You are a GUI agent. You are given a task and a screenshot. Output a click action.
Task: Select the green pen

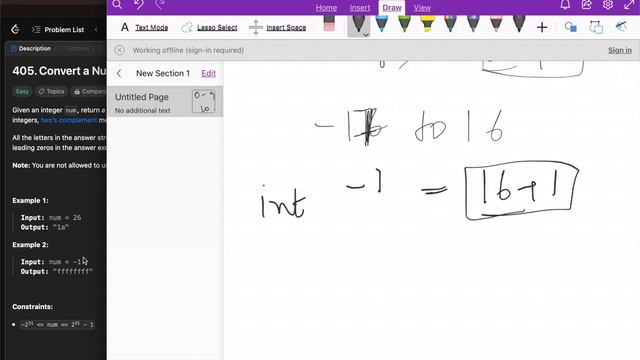pyautogui.click(x=404, y=24)
